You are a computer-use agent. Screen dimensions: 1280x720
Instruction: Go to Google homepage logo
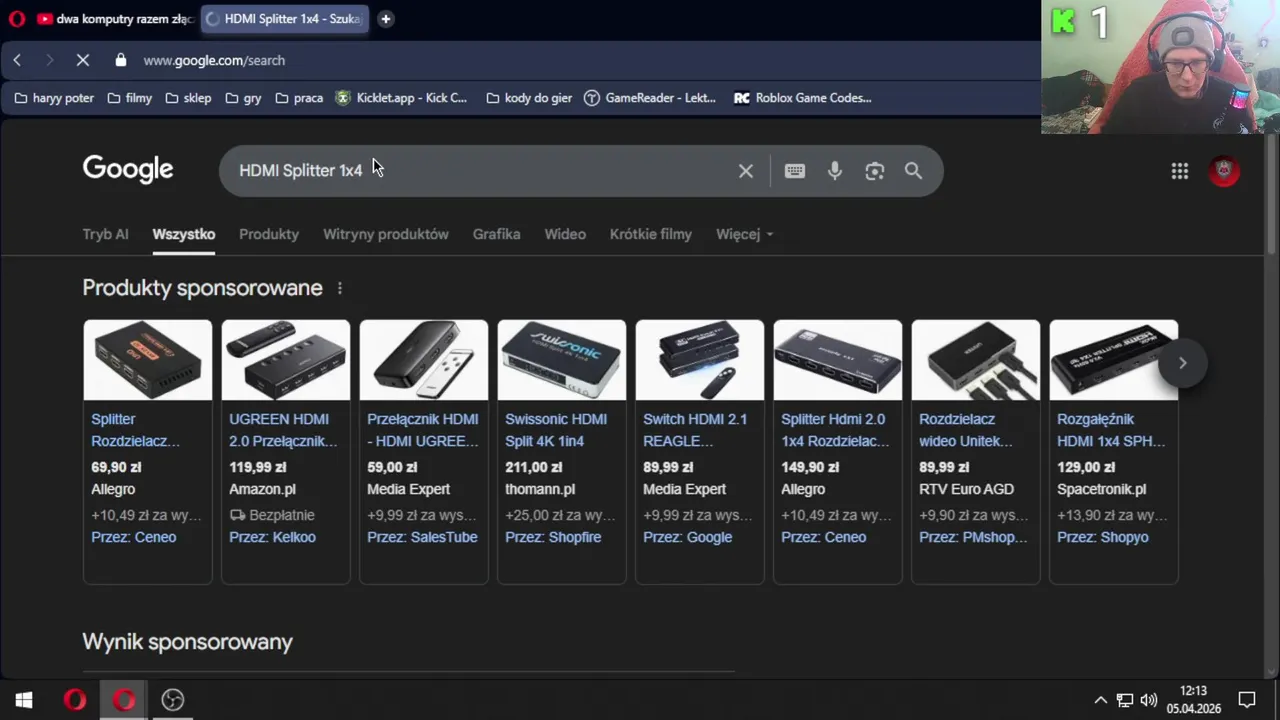coord(128,169)
